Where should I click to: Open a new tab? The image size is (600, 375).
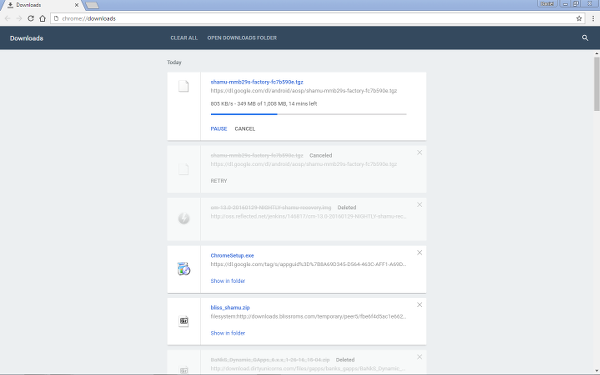point(92,5)
